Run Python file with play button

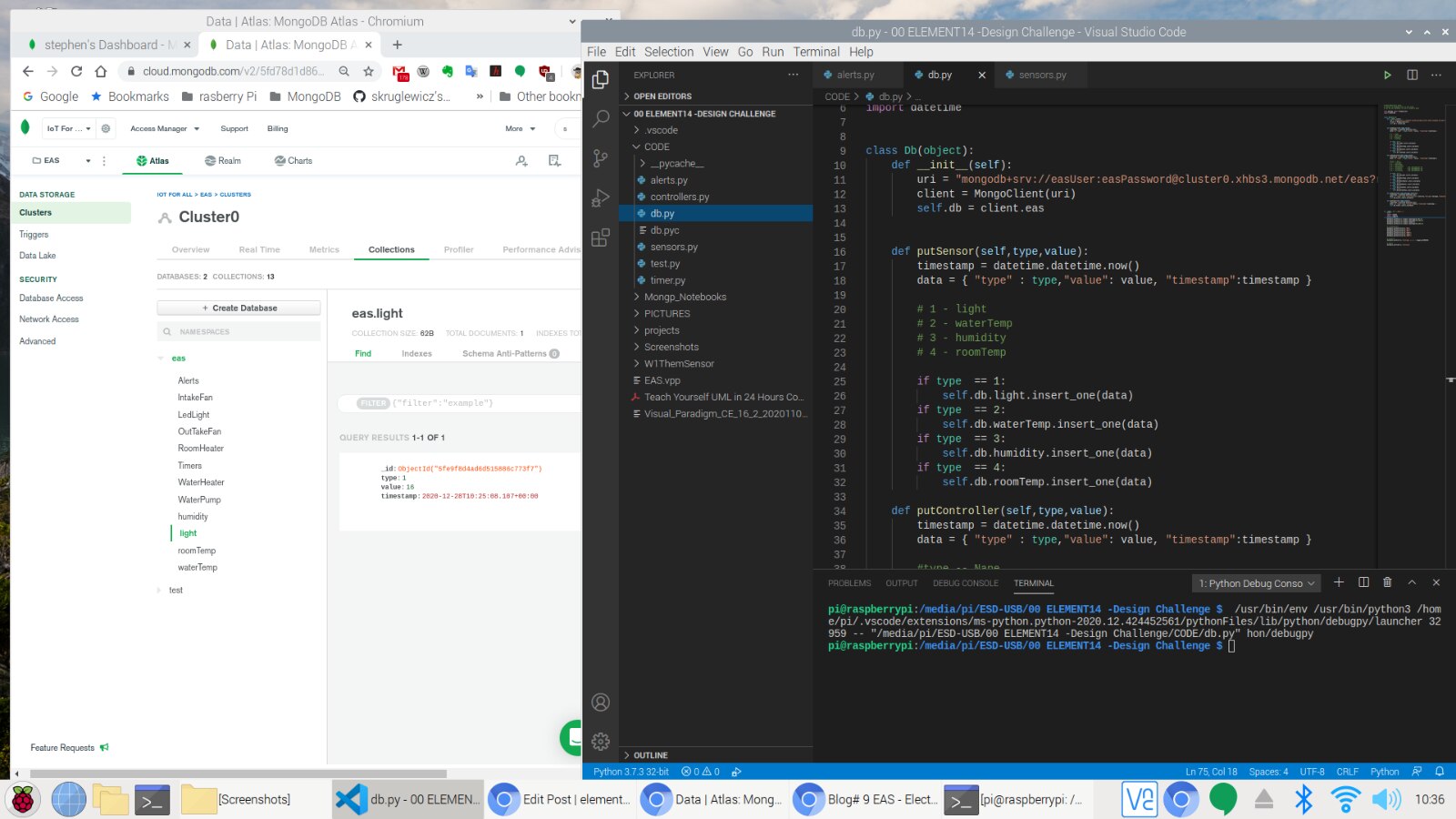pyautogui.click(x=1387, y=75)
